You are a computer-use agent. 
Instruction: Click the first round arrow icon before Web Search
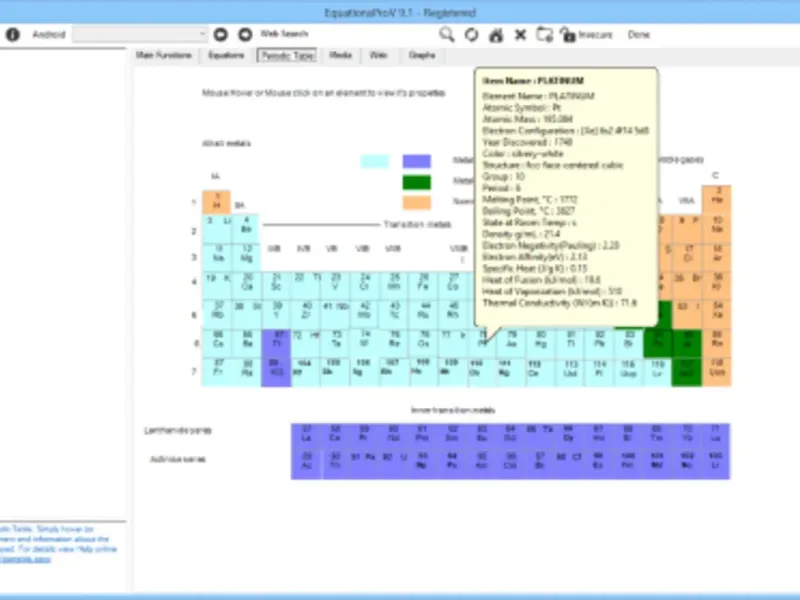click(220, 35)
